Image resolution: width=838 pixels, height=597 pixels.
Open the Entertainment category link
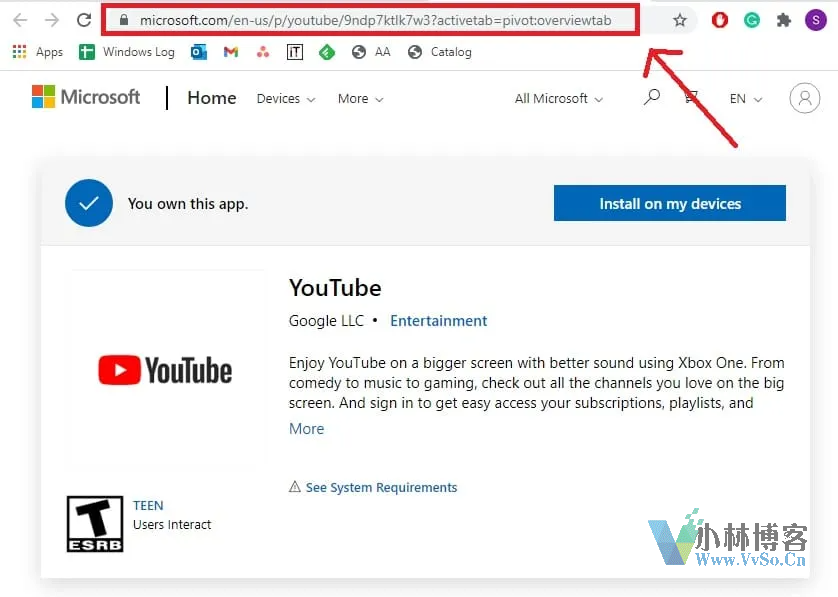coord(439,321)
